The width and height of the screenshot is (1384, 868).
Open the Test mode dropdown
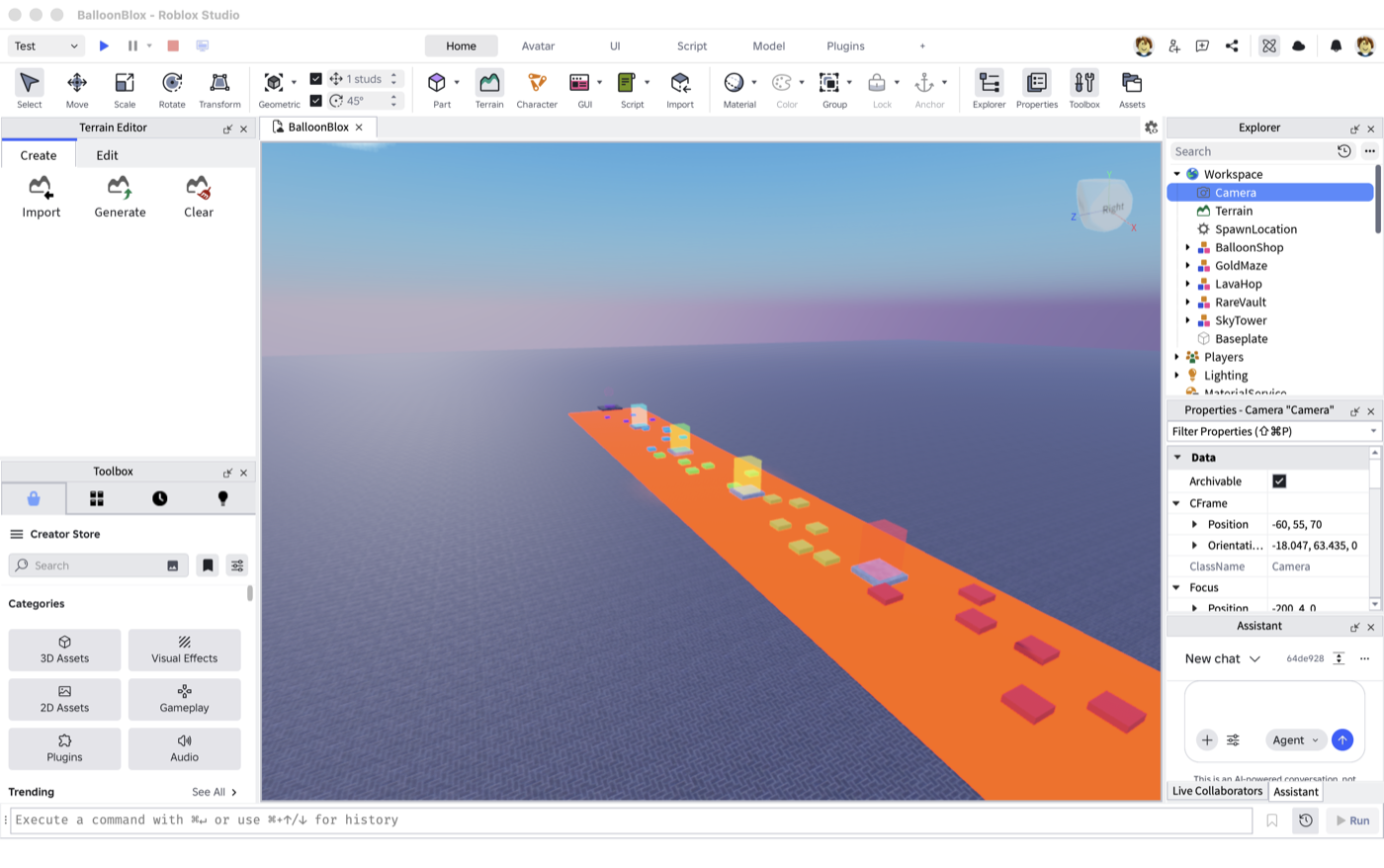pos(46,45)
